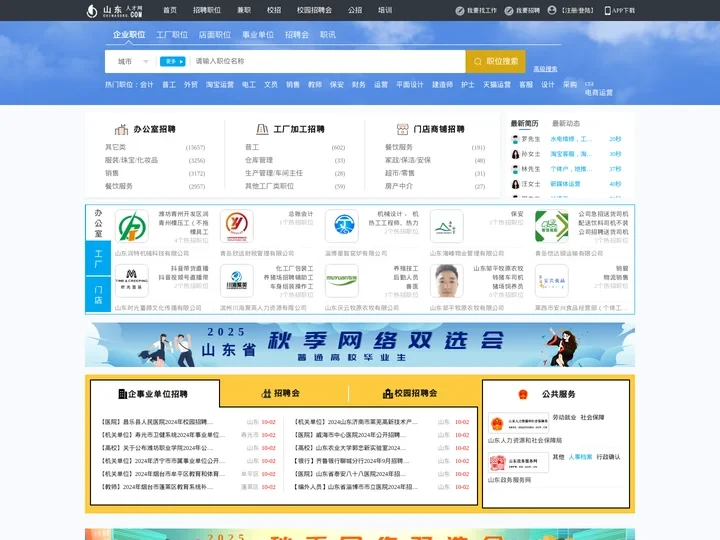Select the 企业职位 search tab
This screenshot has height=540, width=720.
point(129,35)
